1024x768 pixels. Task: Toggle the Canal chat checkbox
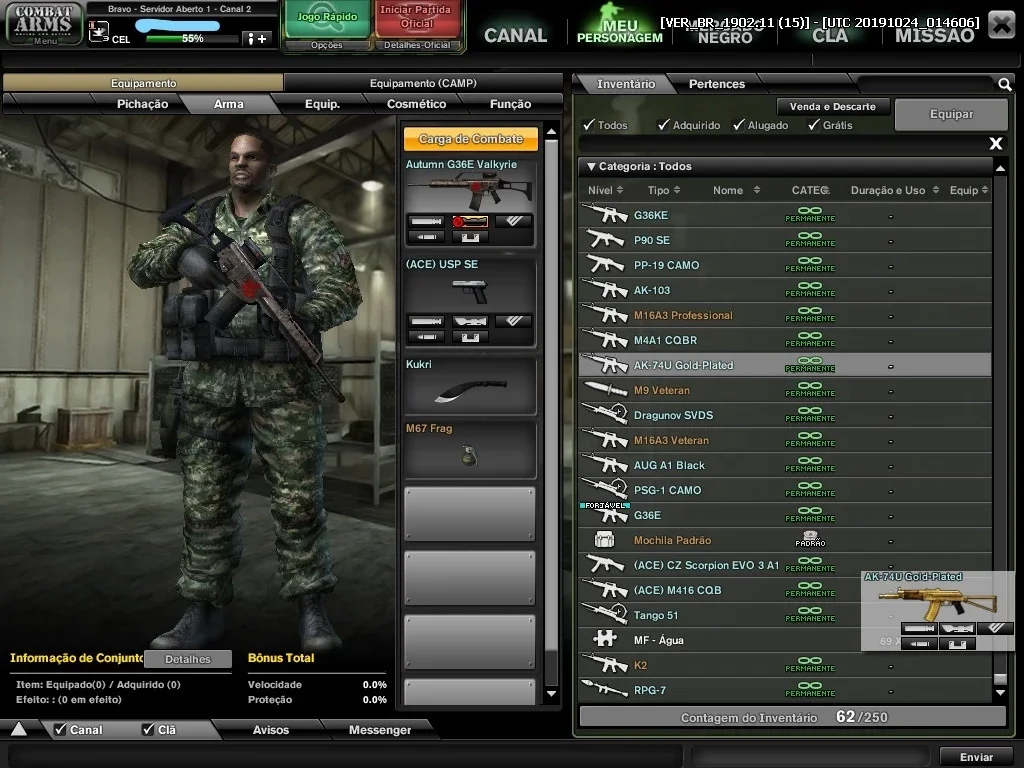pyautogui.click(x=60, y=729)
